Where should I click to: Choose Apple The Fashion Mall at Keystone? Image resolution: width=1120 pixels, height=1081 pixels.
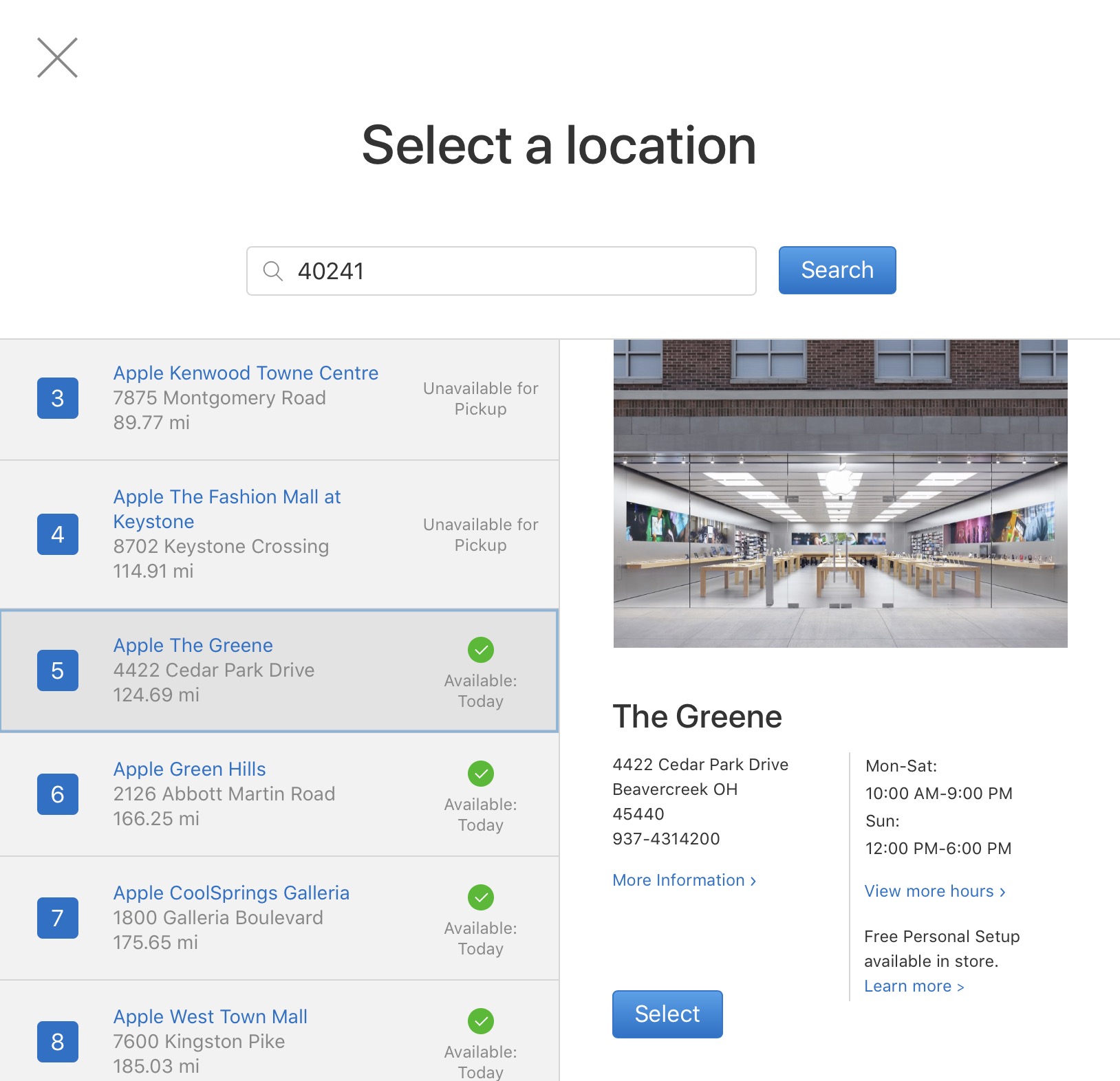[x=226, y=509]
